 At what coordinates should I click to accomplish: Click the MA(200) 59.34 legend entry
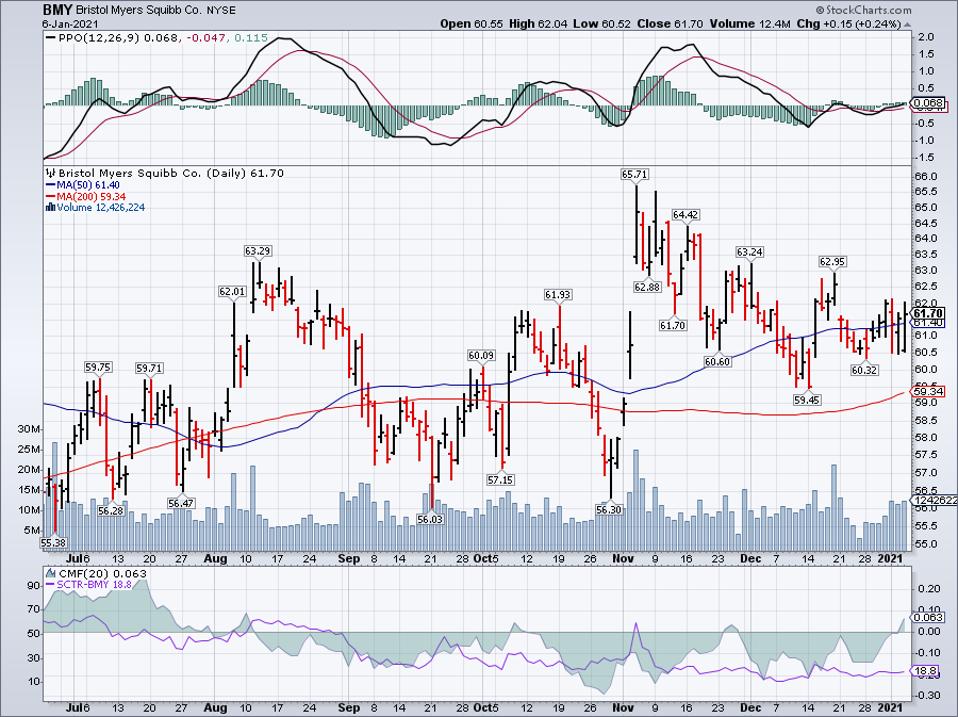pyautogui.click(x=91, y=197)
